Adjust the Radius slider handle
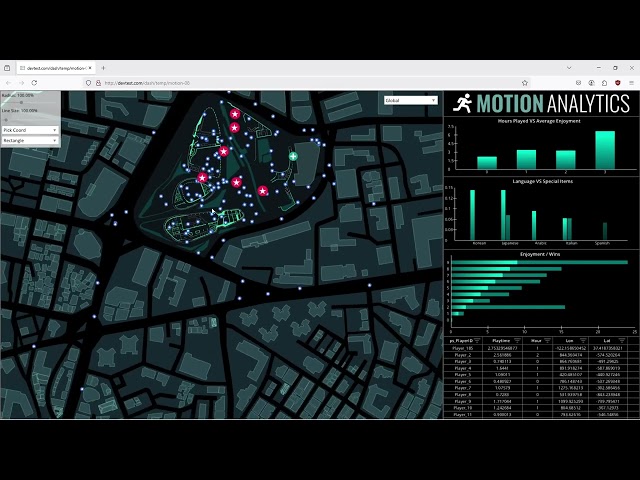 click(x=21, y=102)
